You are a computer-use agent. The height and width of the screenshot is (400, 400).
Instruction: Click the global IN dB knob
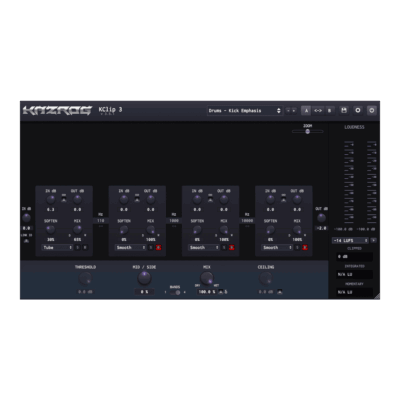click(x=26, y=218)
